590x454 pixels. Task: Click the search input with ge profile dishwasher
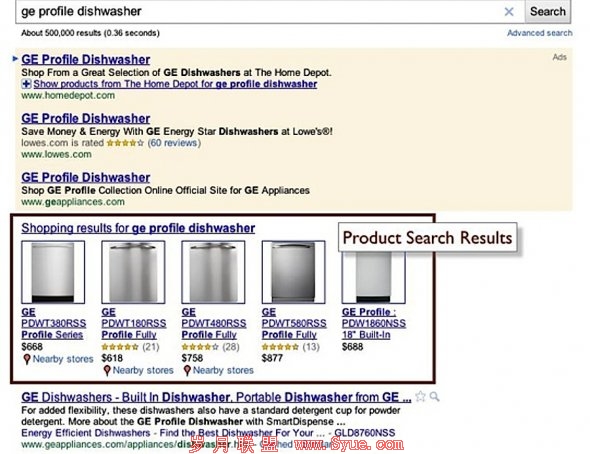click(x=260, y=12)
